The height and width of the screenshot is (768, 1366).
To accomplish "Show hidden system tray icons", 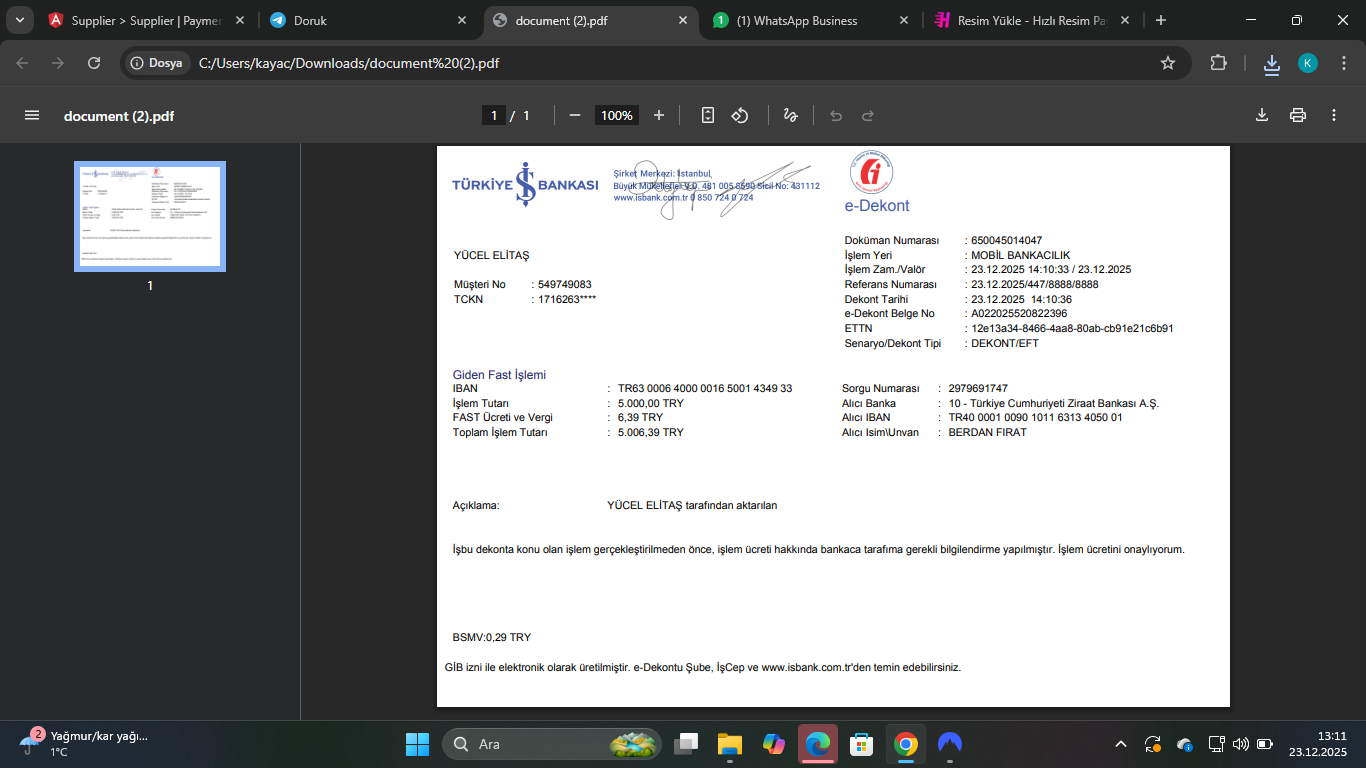I will [1121, 744].
